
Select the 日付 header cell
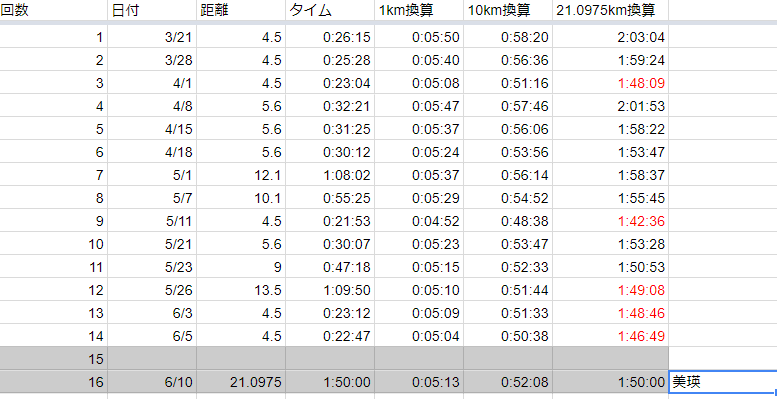tap(152, 10)
